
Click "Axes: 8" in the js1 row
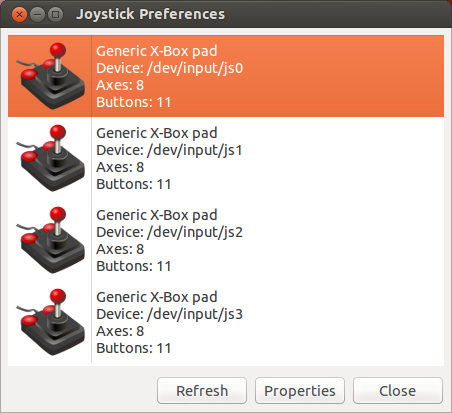point(120,167)
